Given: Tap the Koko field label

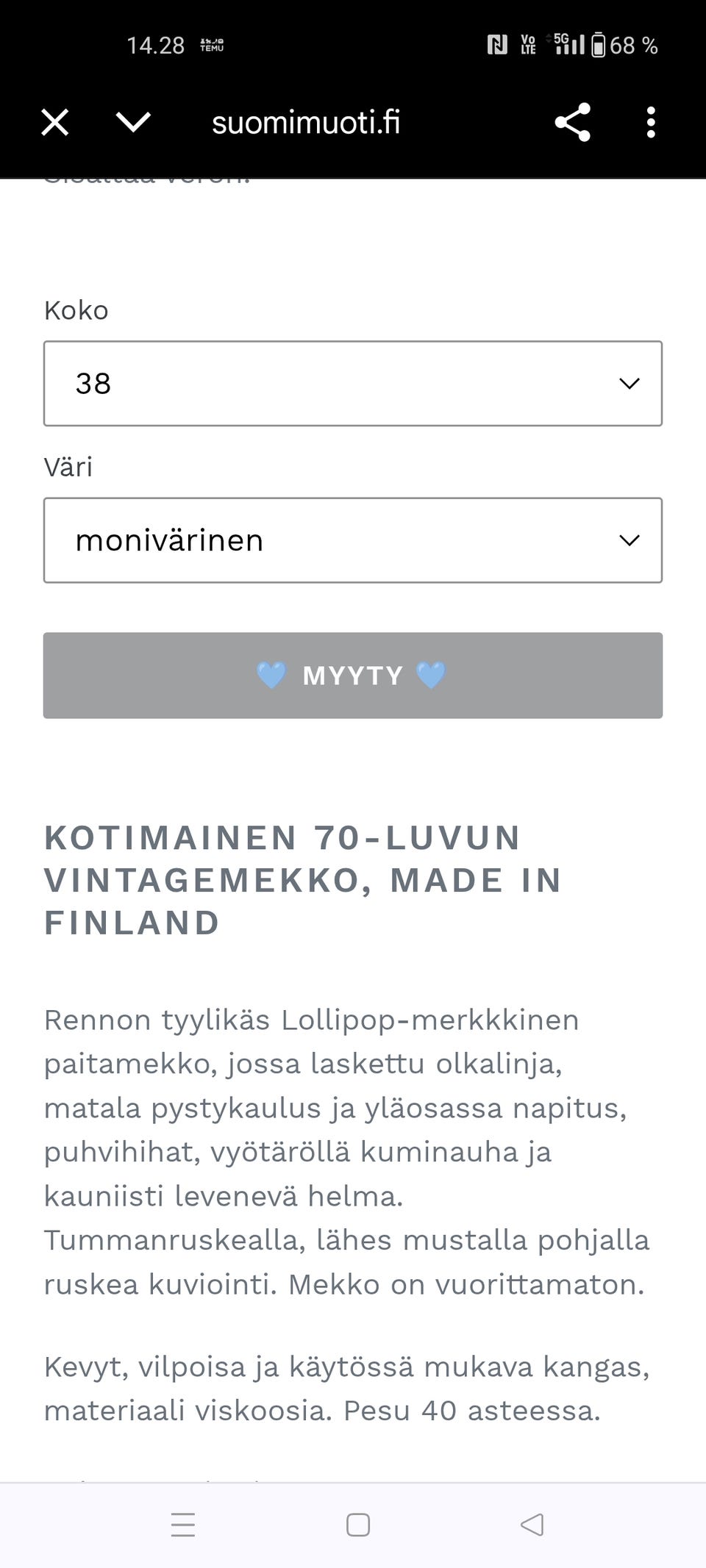Looking at the screenshot, I should (x=76, y=310).
